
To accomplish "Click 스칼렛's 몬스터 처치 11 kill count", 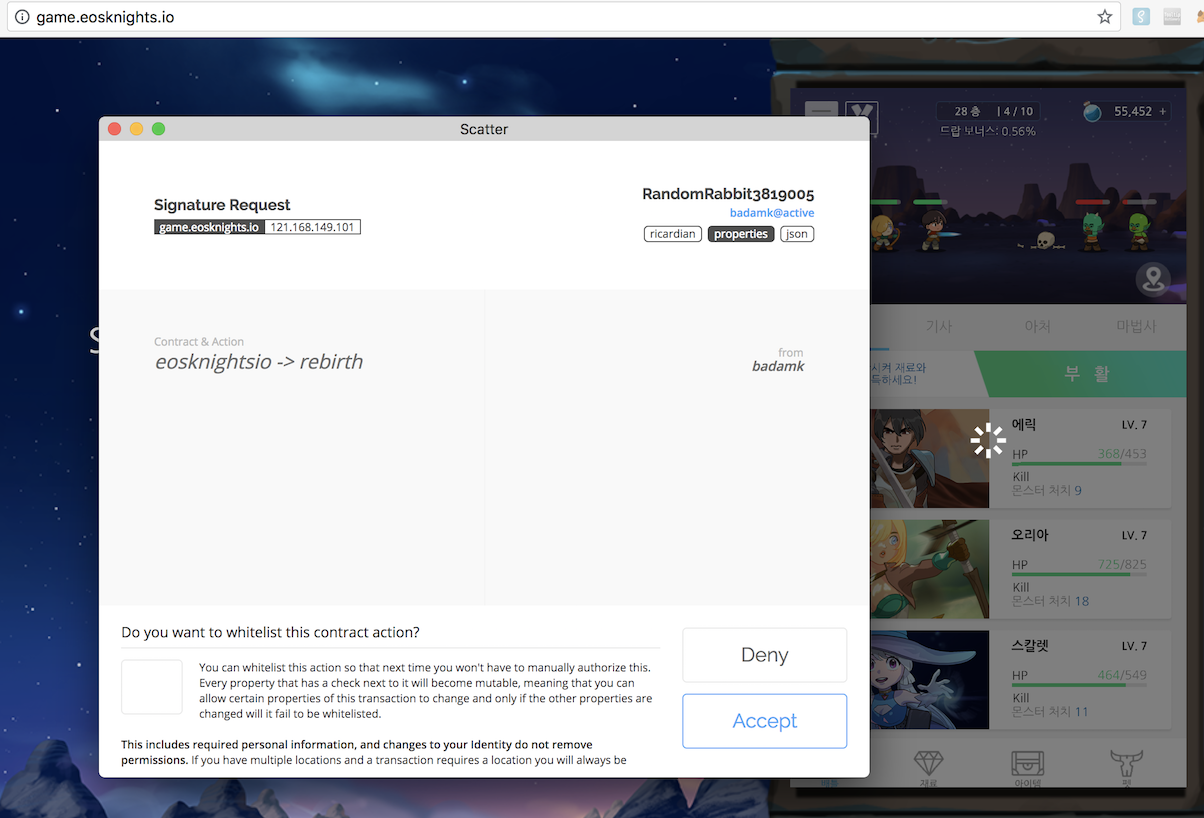I will click(x=1050, y=712).
